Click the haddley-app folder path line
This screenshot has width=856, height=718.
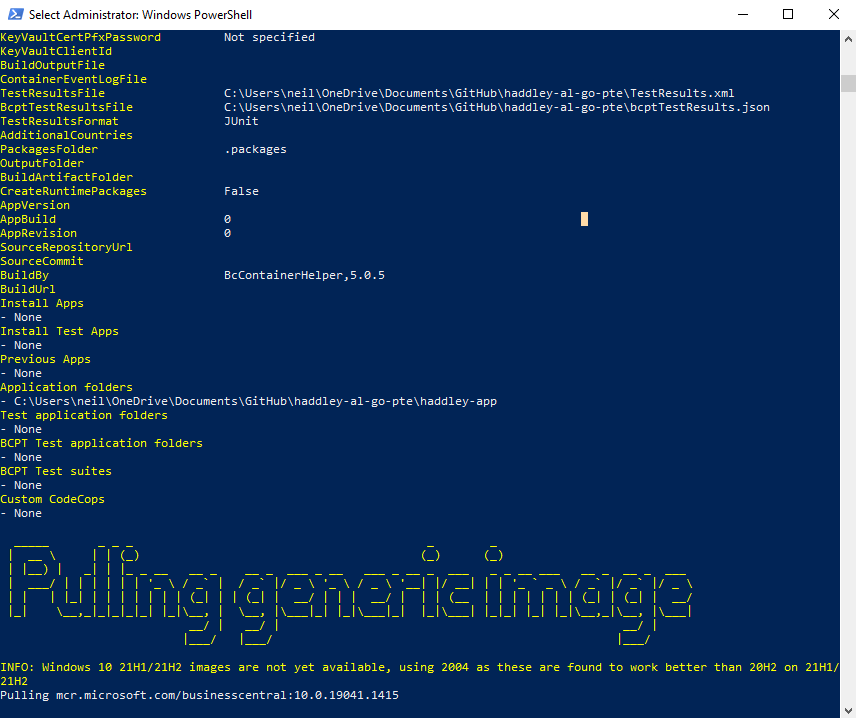click(x=249, y=401)
